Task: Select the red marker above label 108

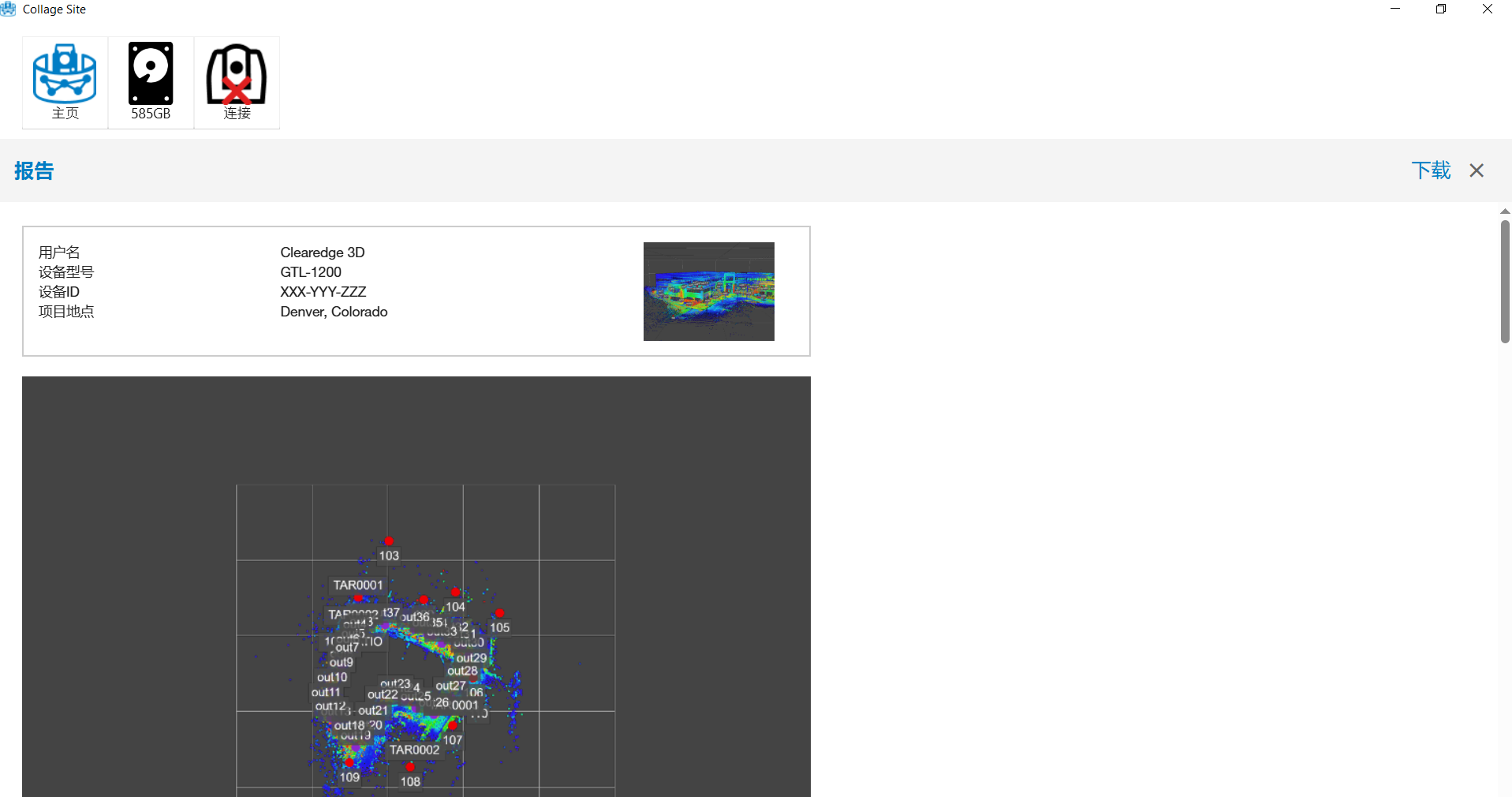Action: click(409, 766)
